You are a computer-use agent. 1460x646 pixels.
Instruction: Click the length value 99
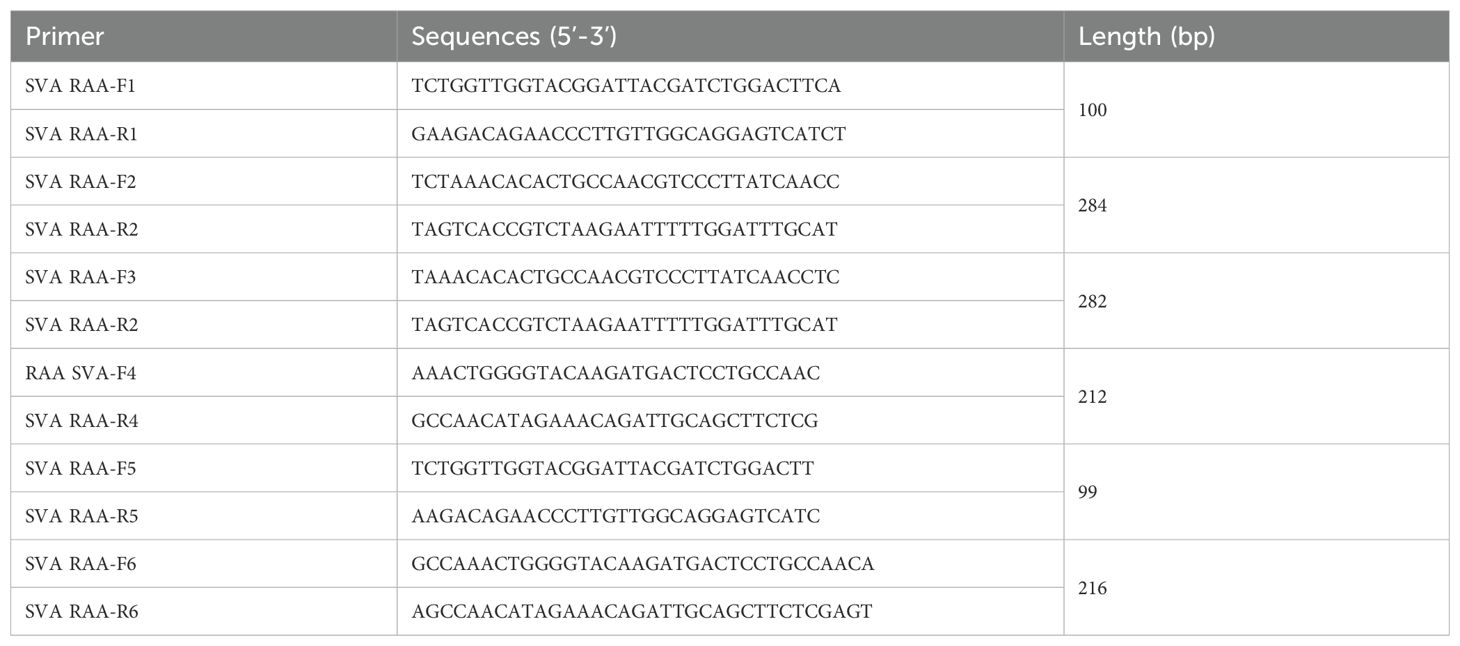1088,493
